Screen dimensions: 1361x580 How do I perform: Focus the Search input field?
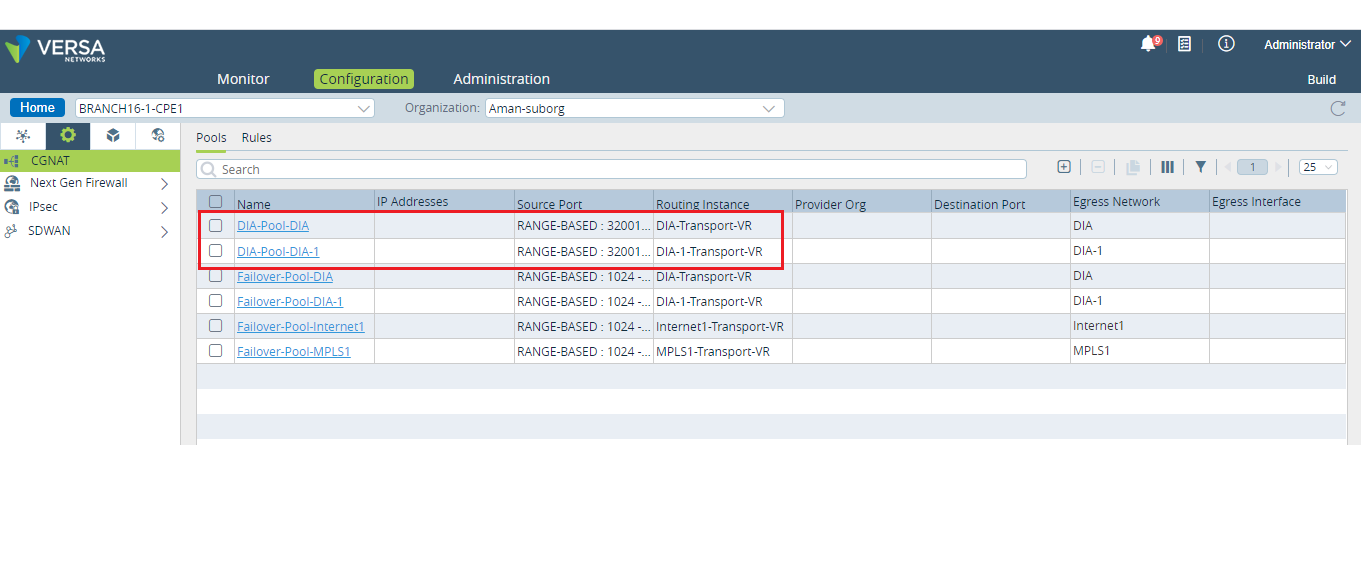611,169
